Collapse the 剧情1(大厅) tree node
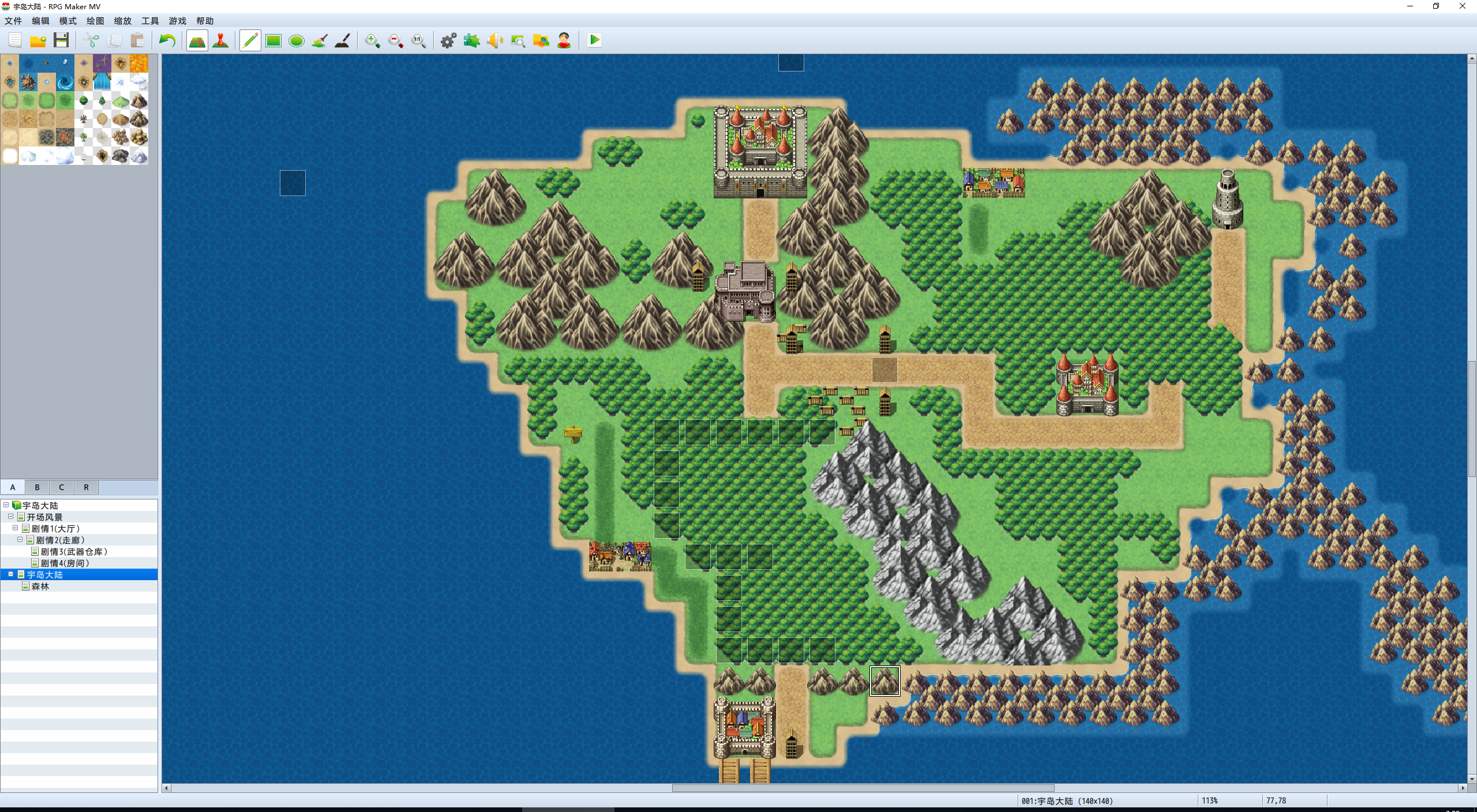Image resolution: width=1477 pixels, height=812 pixels. 16,528
